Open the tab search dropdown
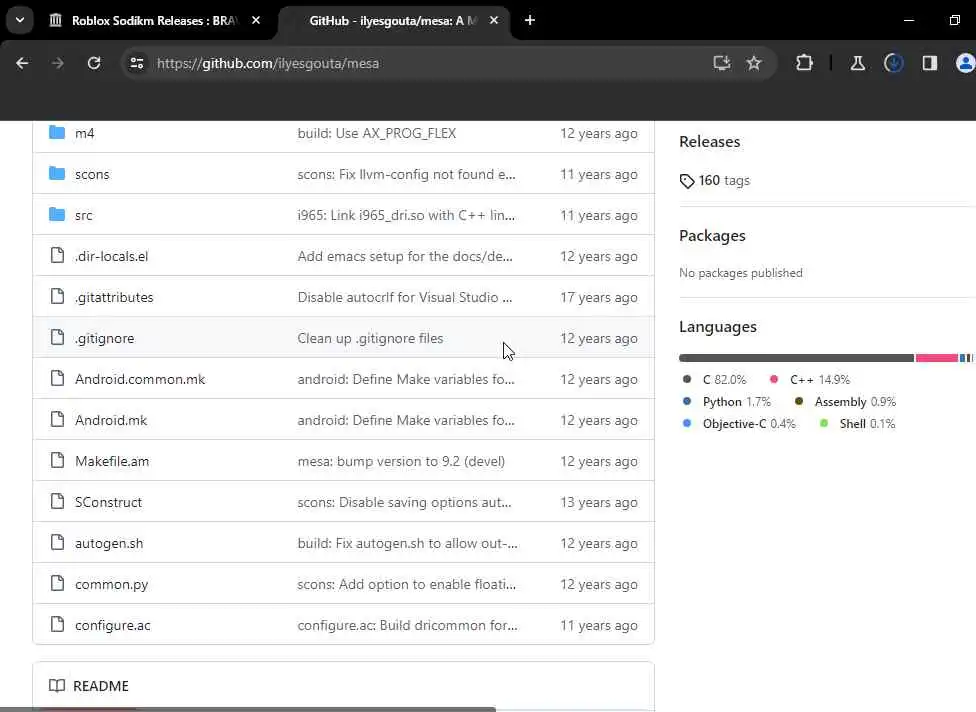This screenshot has width=976, height=712. click(19, 20)
